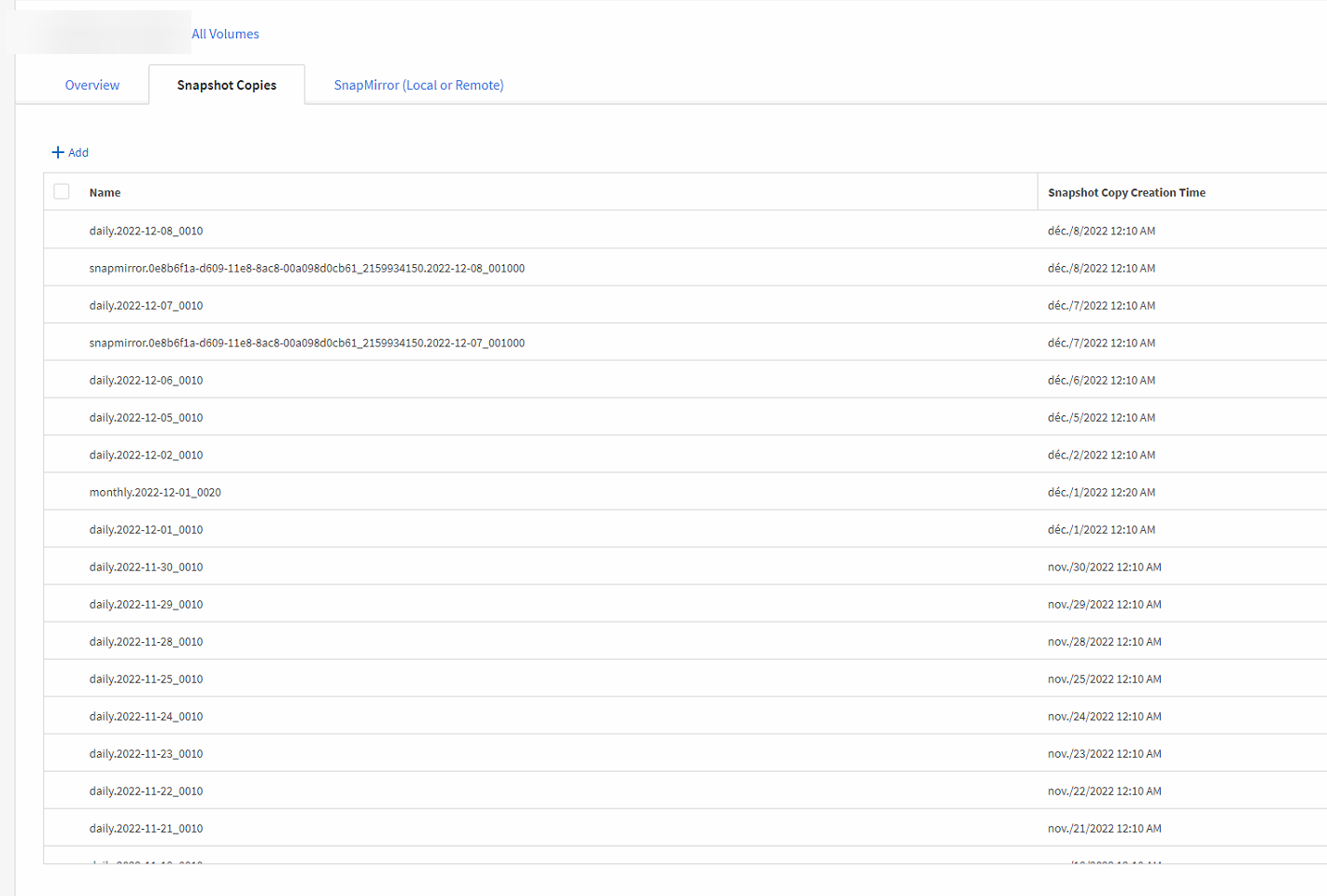Select the Snapshot Copies tab

click(227, 85)
